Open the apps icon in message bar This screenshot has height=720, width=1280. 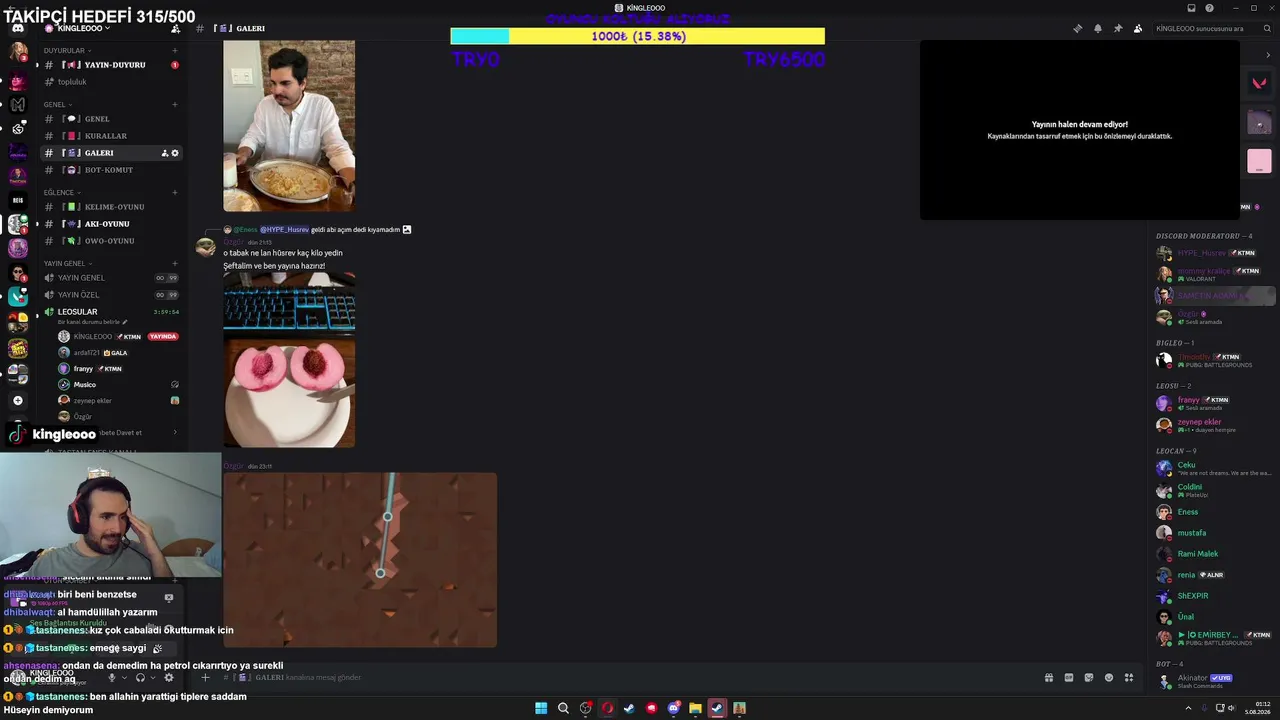pyautogui.click(x=1129, y=678)
